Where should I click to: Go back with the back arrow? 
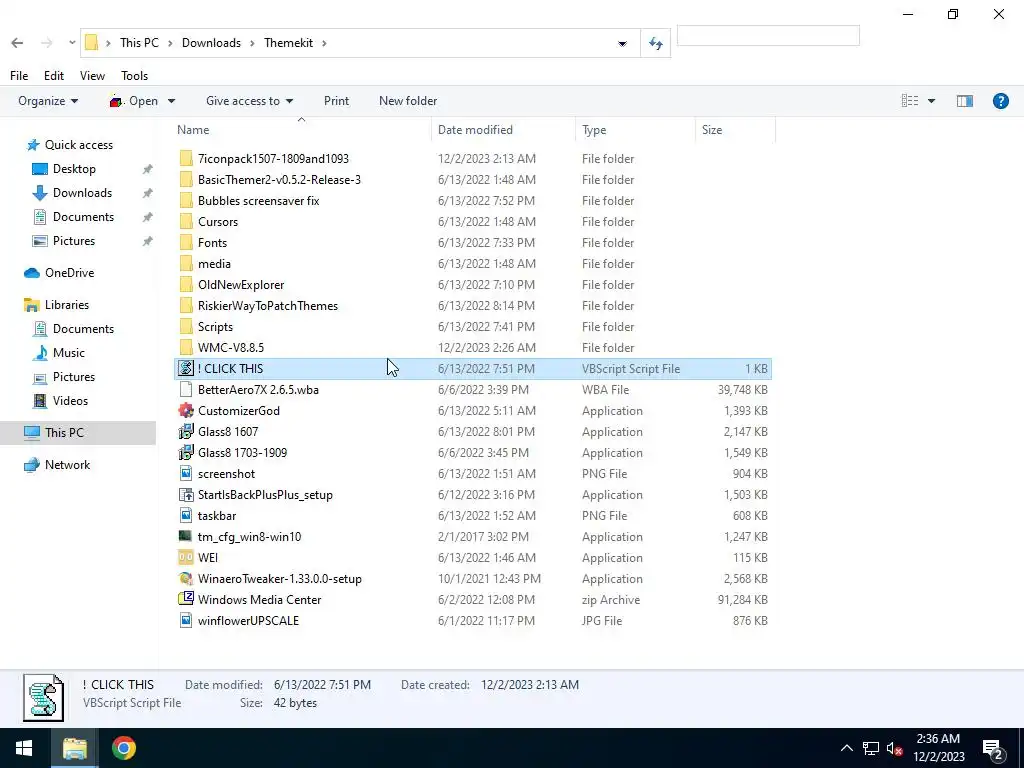coord(18,43)
